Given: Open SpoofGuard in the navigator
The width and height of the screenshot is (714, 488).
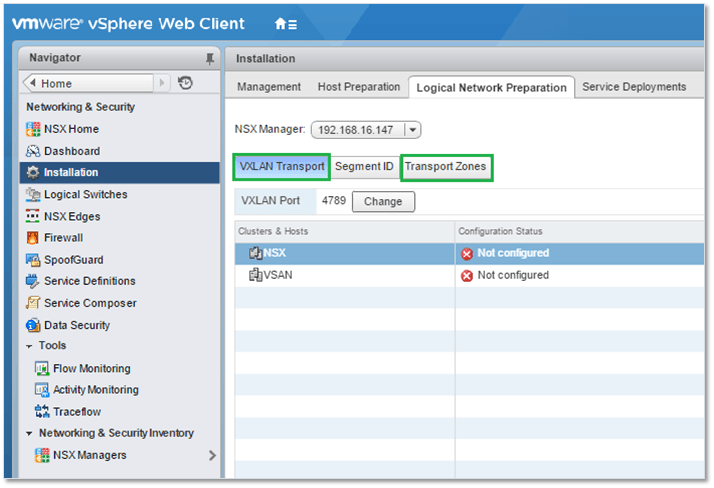Looking at the screenshot, I should coord(74,260).
